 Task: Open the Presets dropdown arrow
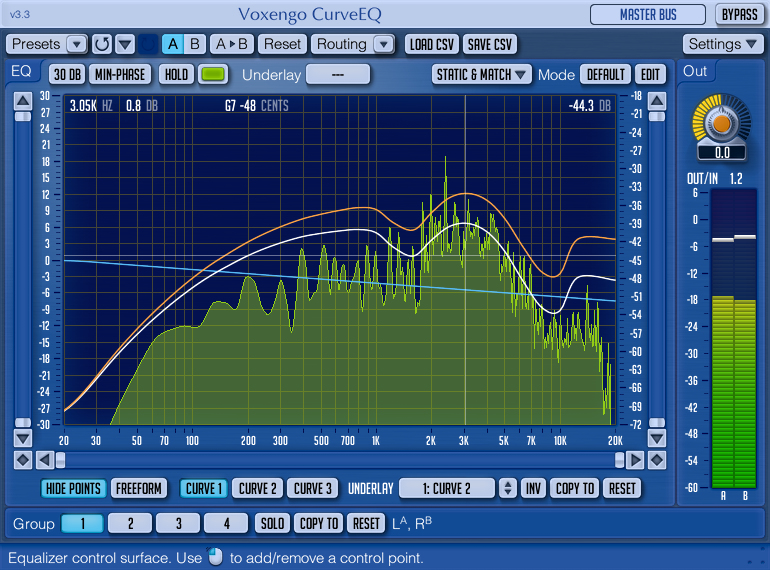point(77,44)
